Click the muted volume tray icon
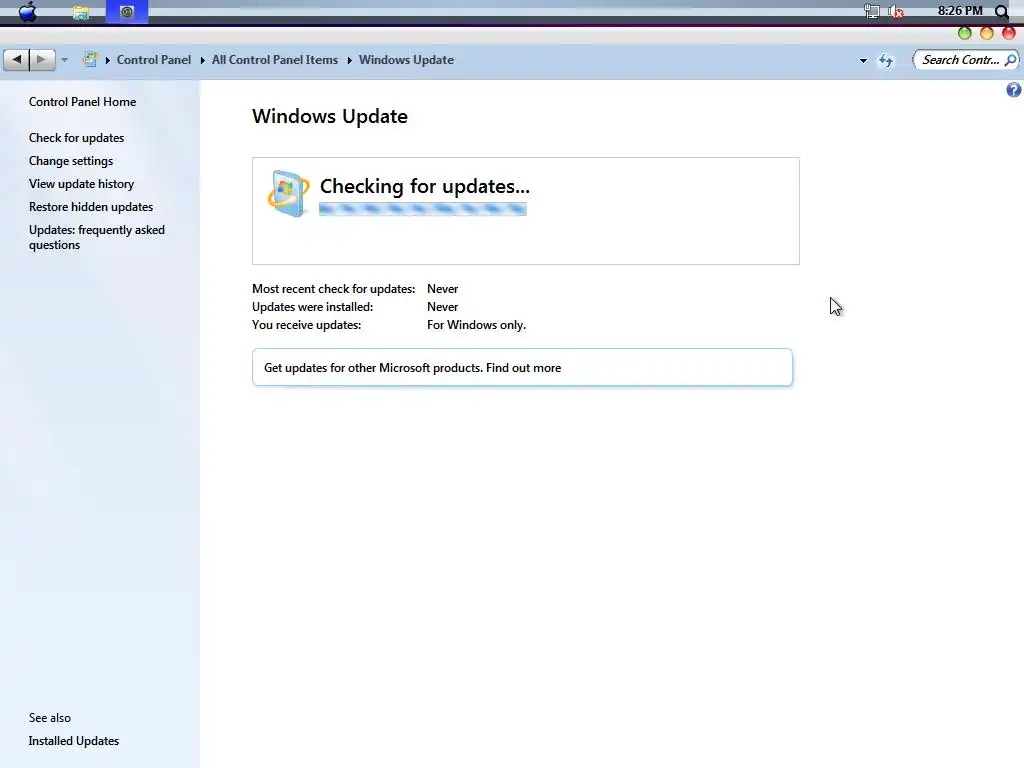1024x768 pixels. pos(896,12)
